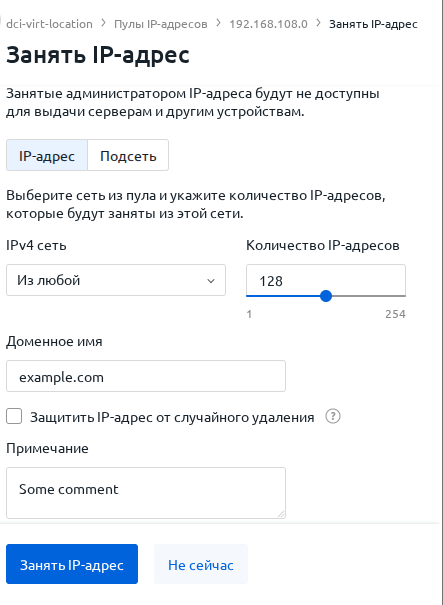
Task: Click chevron after dci-virt-location breadcrumb
Action: [103, 24]
